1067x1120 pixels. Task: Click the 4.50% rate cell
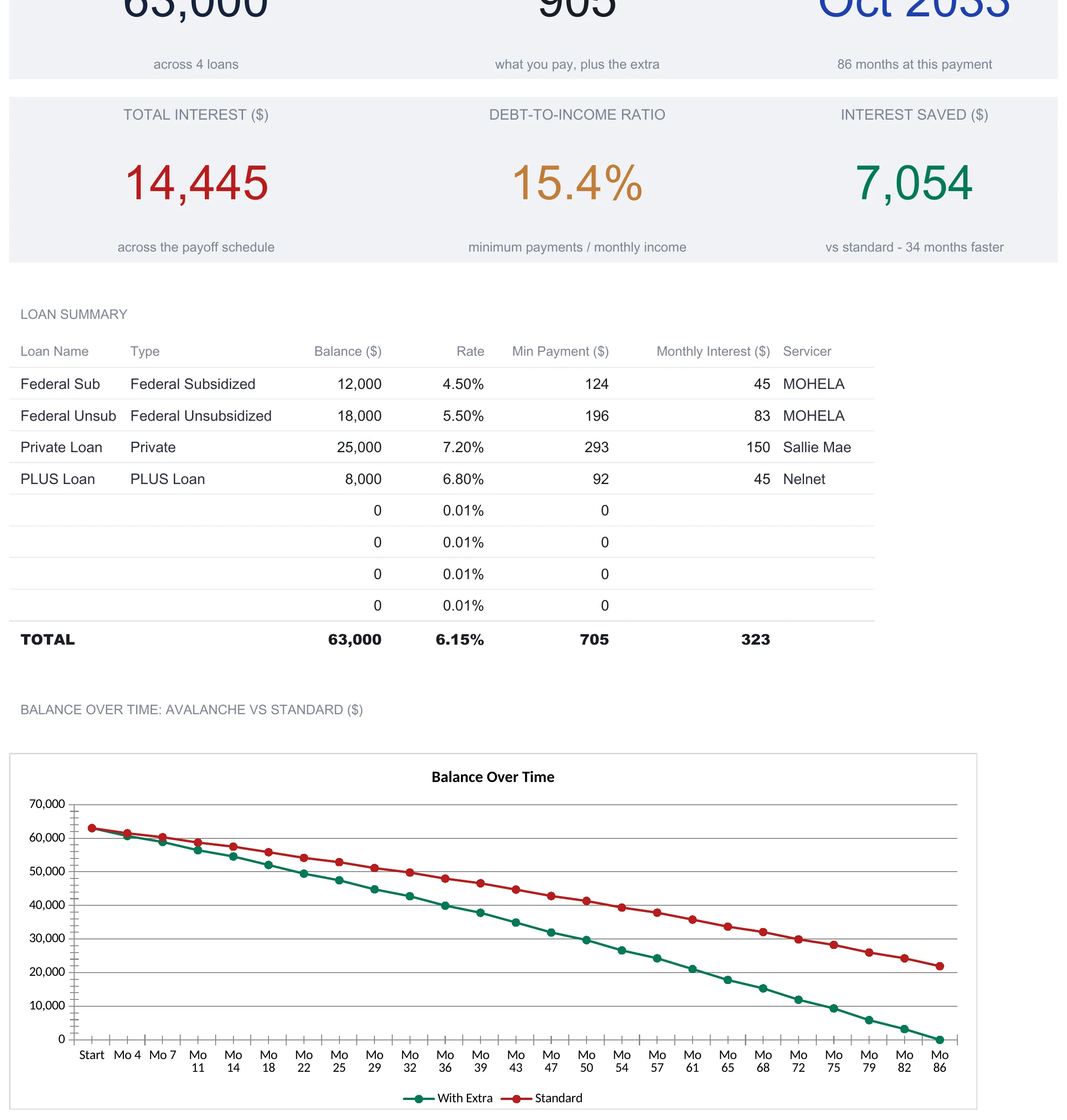463,384
